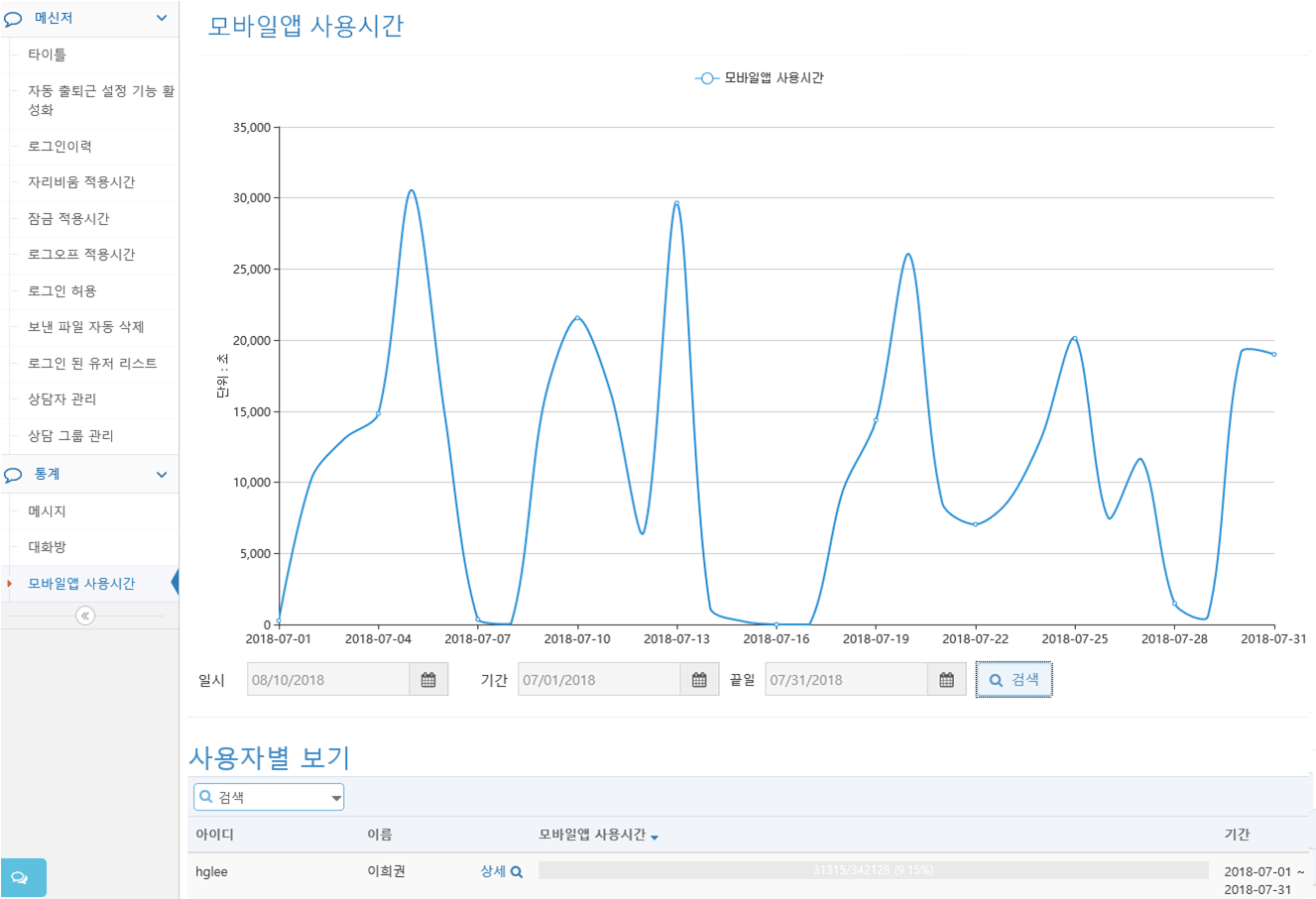Click the chat bubble icon at bottom left
1316x899 pixels.
(20, 878)
